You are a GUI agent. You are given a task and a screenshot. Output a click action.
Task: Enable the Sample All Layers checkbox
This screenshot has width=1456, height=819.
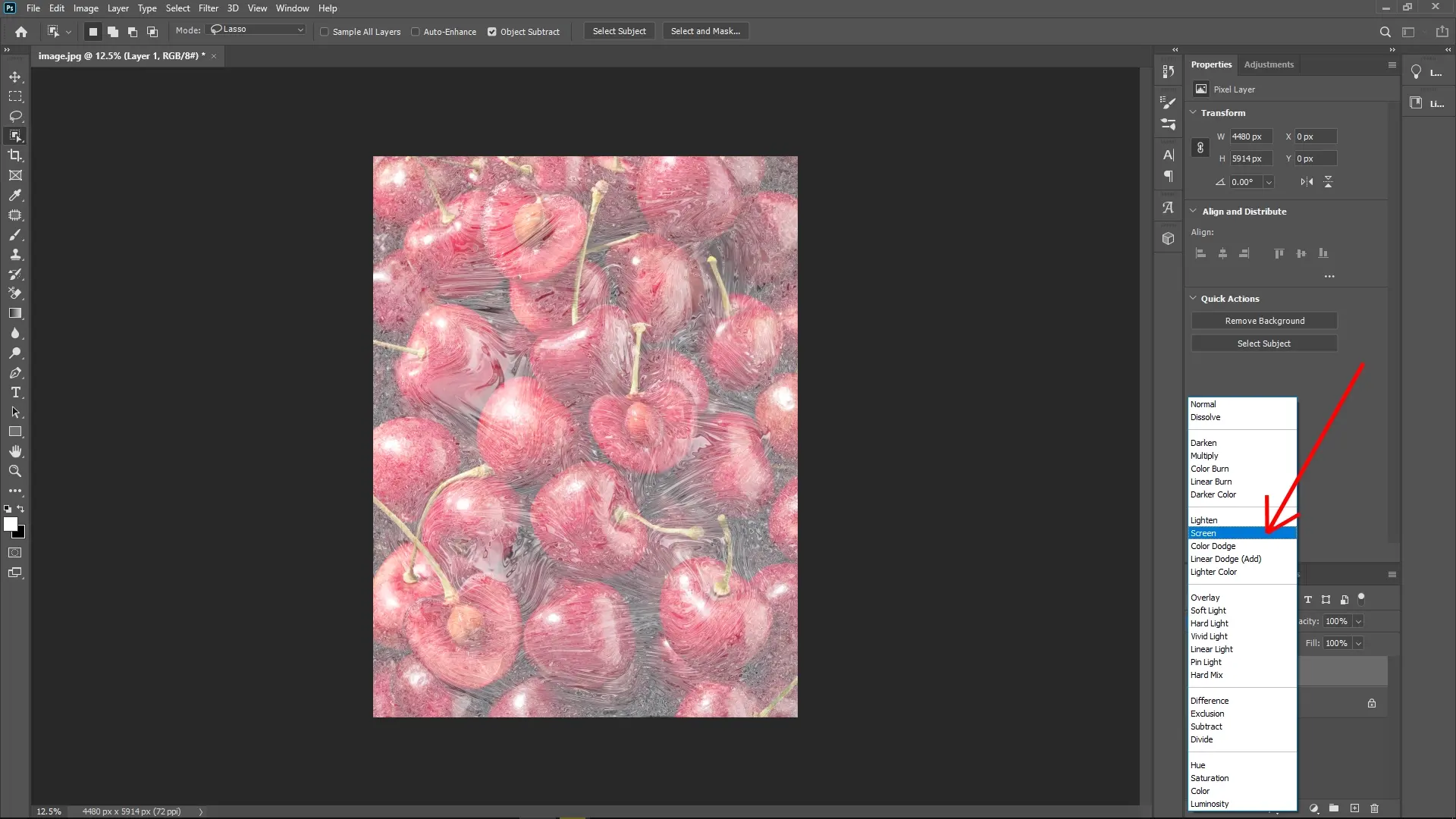(x=325, y=32)
